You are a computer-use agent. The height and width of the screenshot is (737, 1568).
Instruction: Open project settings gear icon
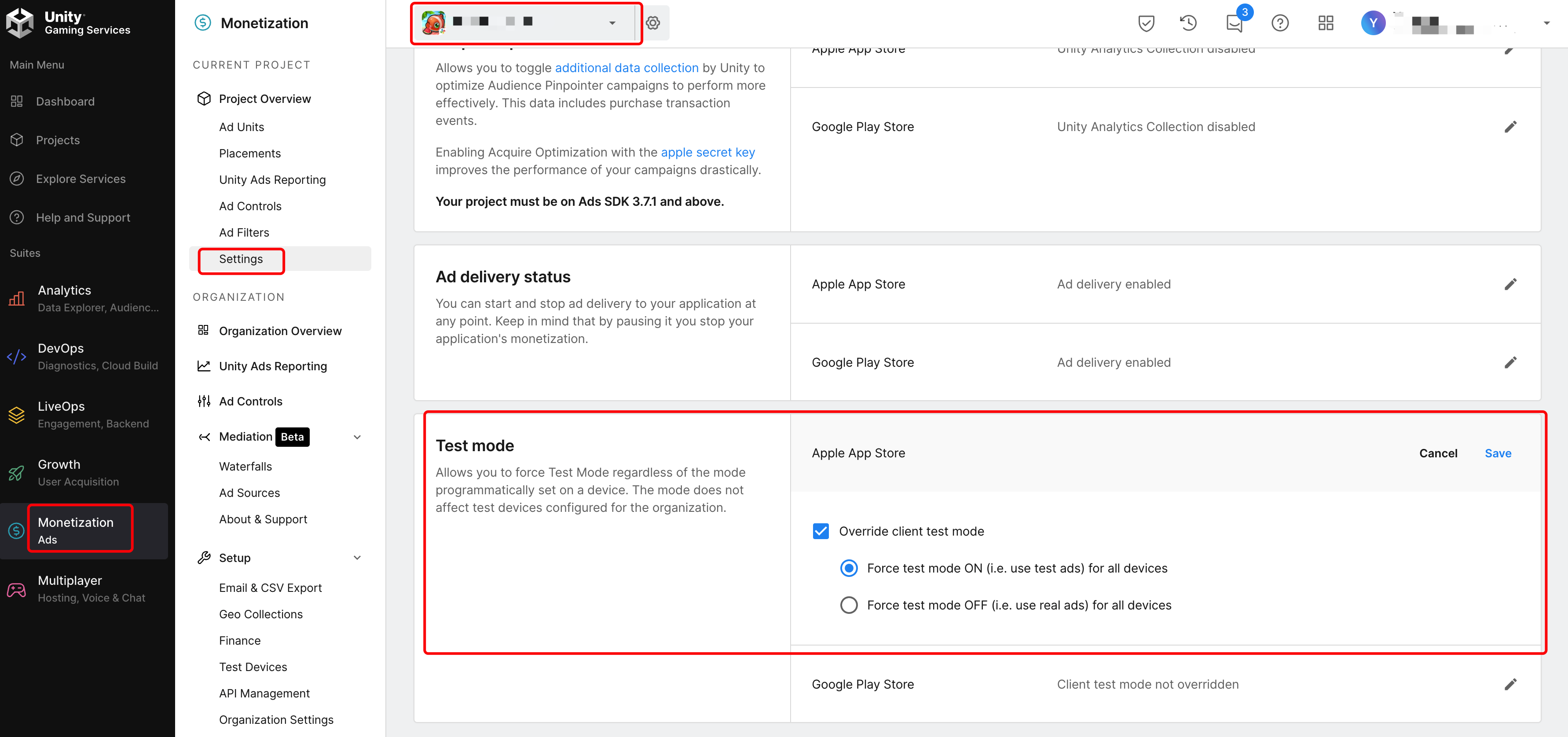click(653, 23)
